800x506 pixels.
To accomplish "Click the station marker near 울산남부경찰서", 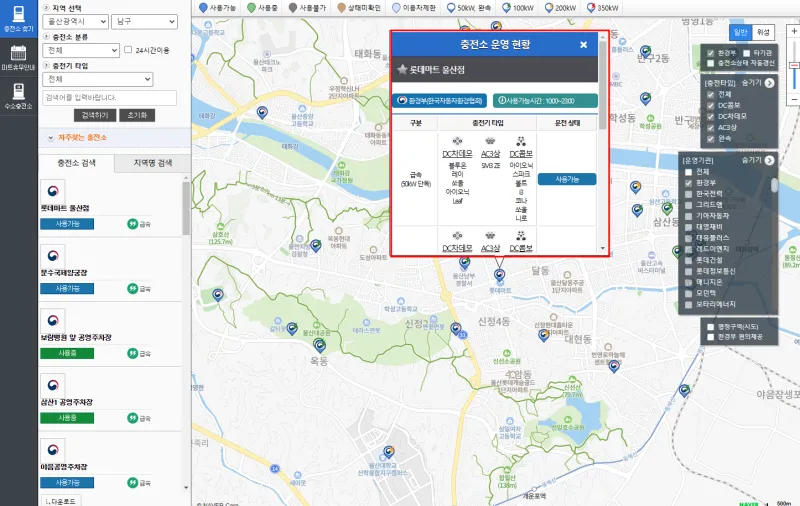I will pos(464,262).
